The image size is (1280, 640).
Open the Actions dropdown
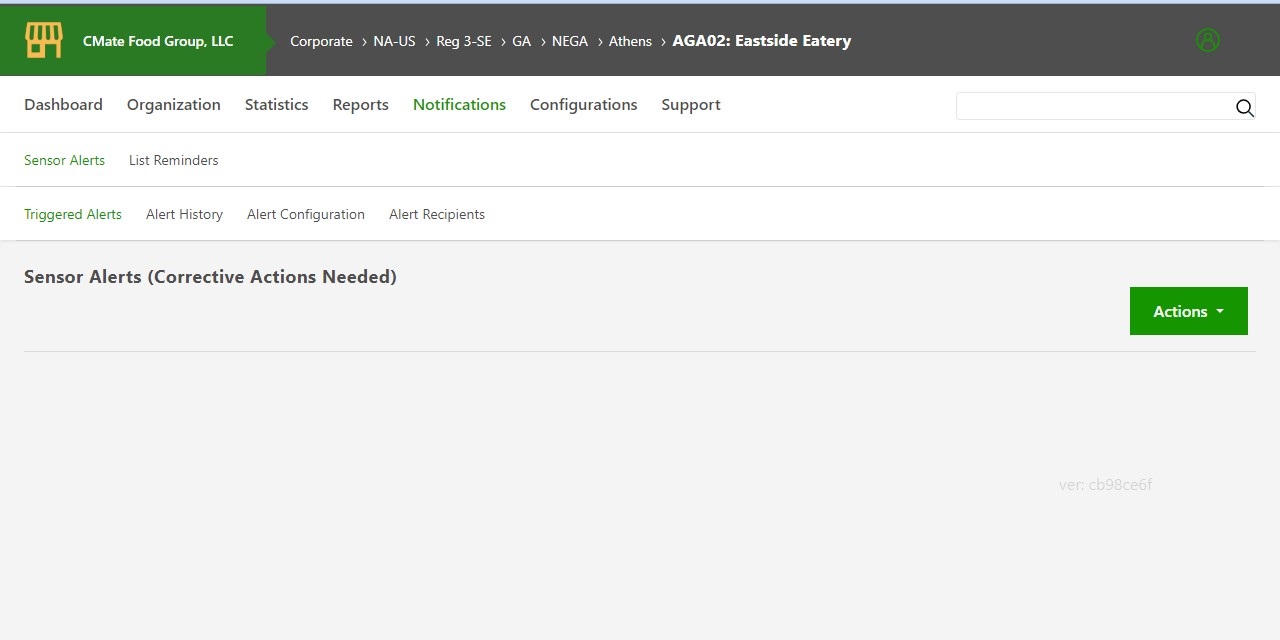(1188, 311)
